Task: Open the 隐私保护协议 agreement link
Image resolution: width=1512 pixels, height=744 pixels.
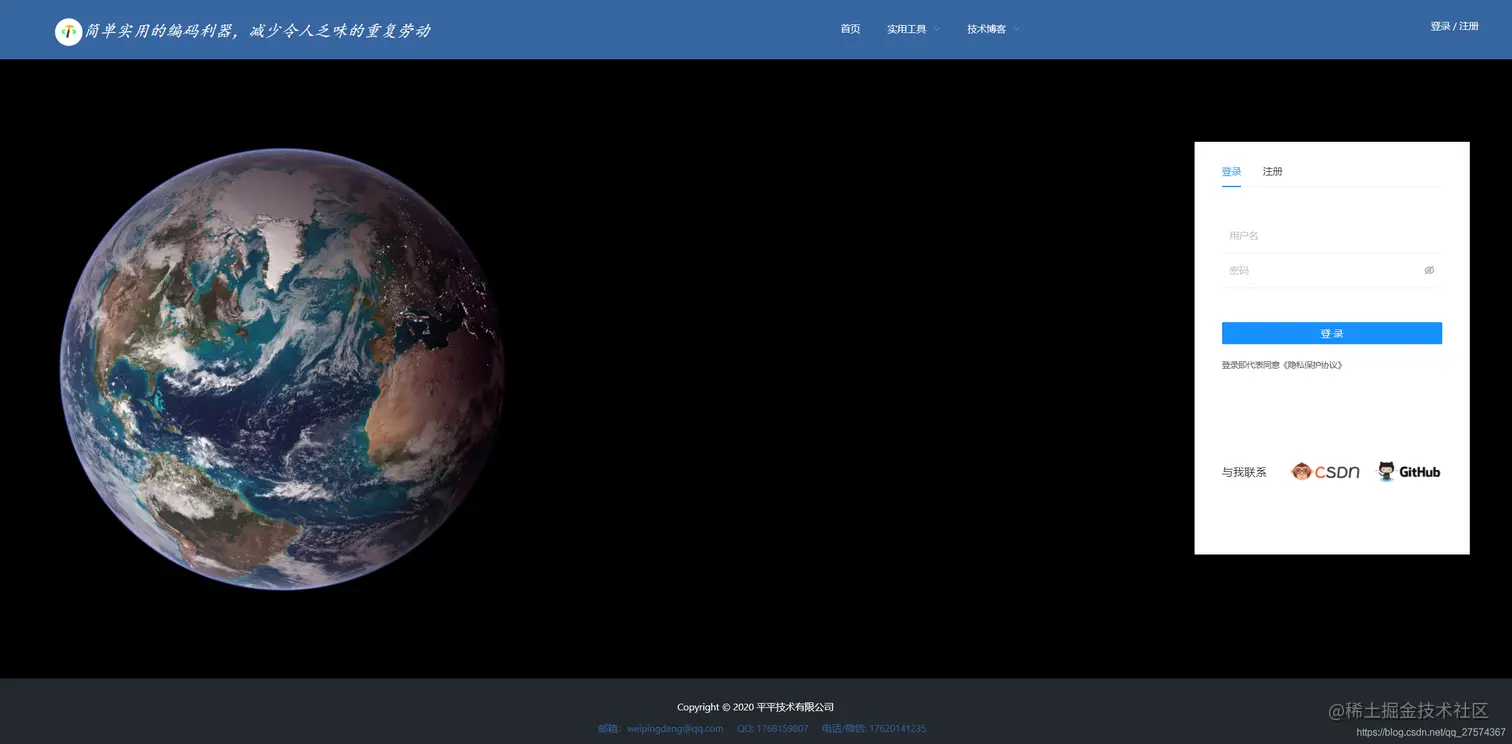Action: 1312,365
